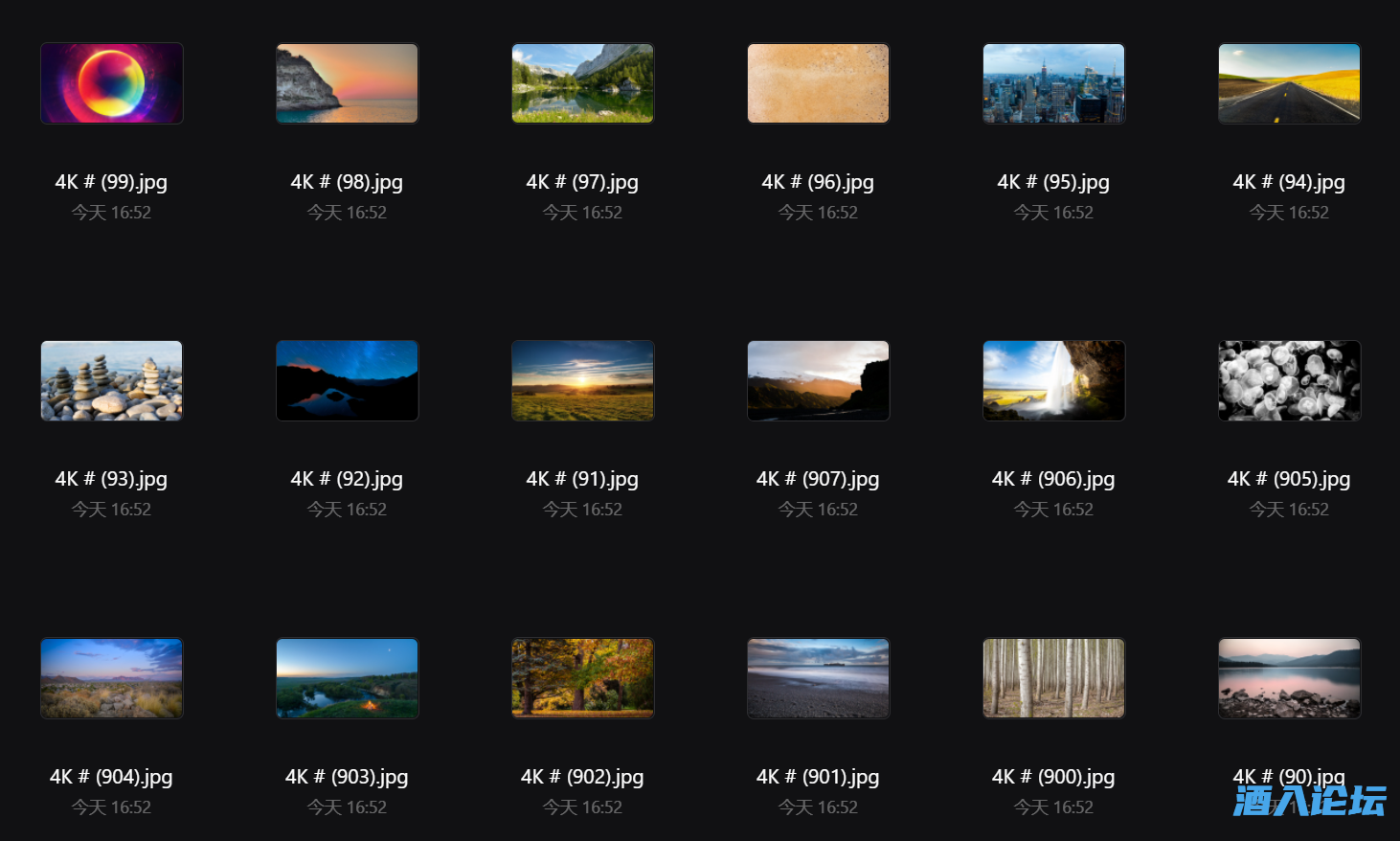
Task: Click the file name "4K # (91).jpg"
Action: coord(582,479)
